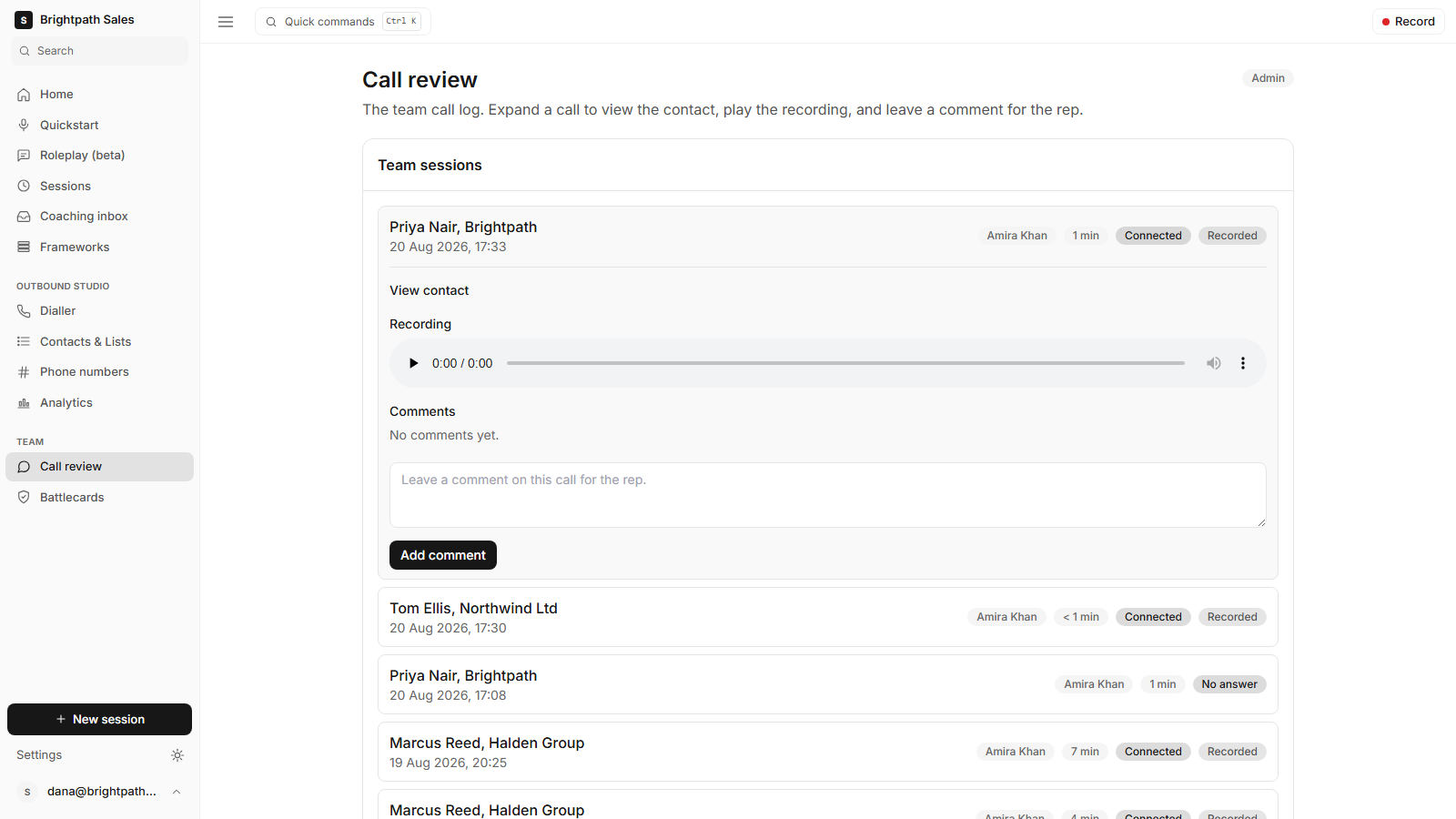
Task: Collapse the Priya Nair 17:33 call header
Action: [828, 236]
